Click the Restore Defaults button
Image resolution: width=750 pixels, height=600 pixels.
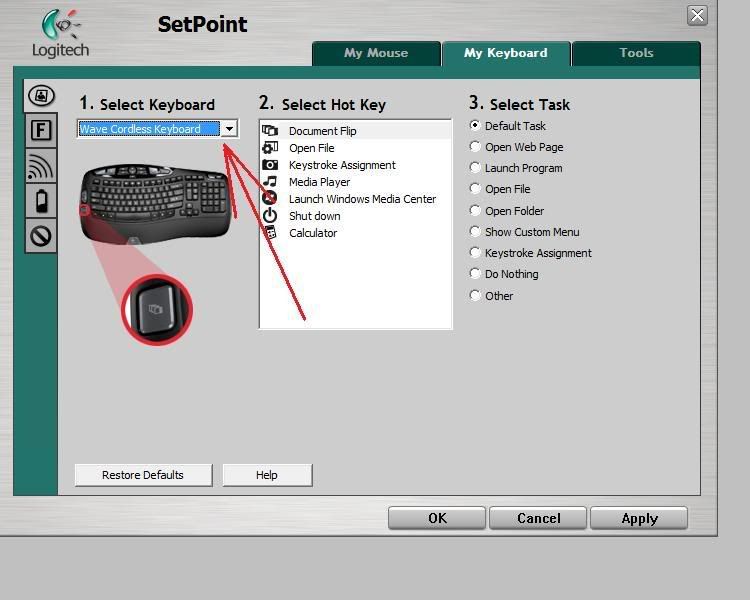pyautogui.click(x=143, y=475)
